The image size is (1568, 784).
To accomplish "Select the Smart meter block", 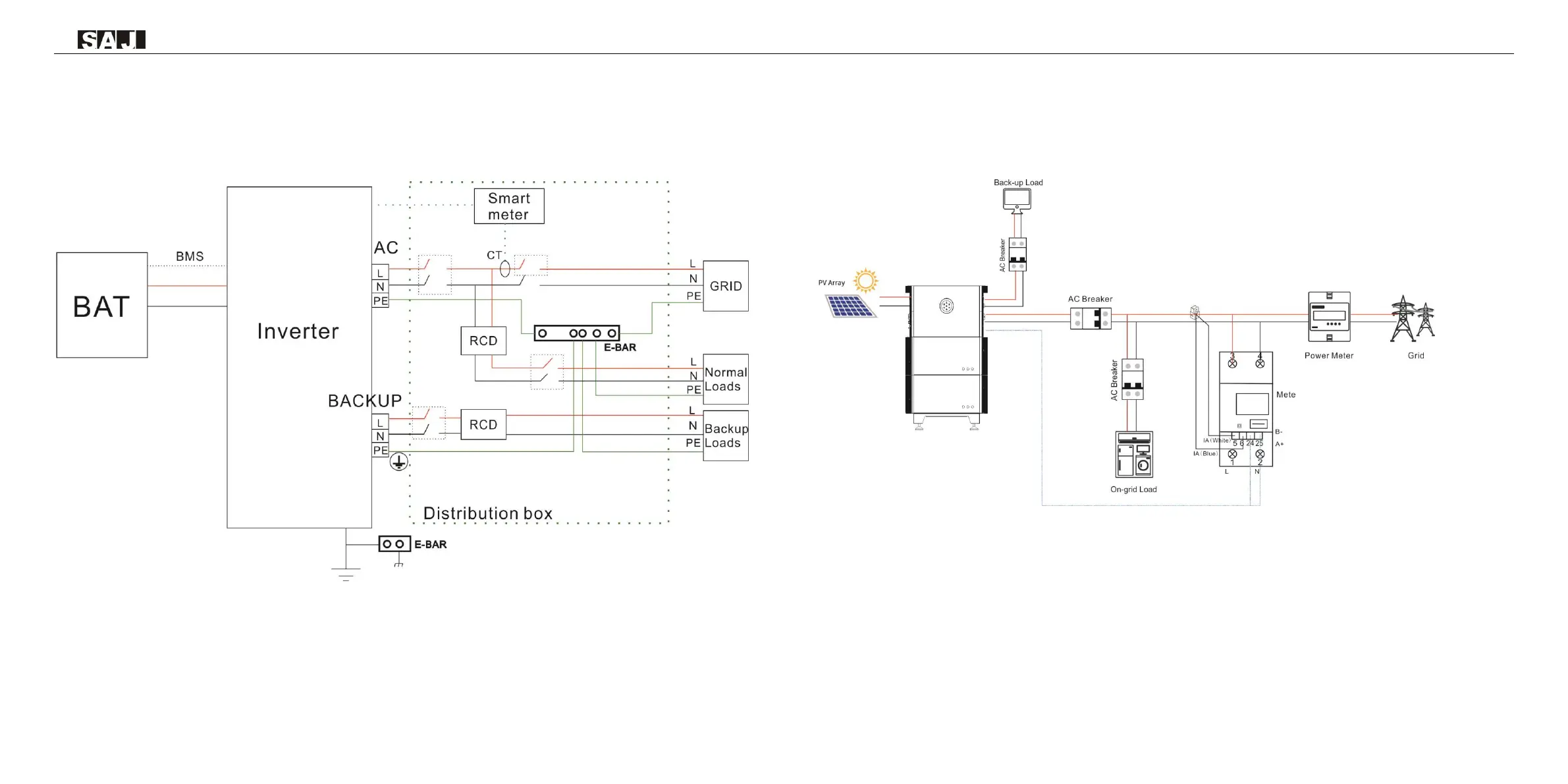I will [509, 206].
